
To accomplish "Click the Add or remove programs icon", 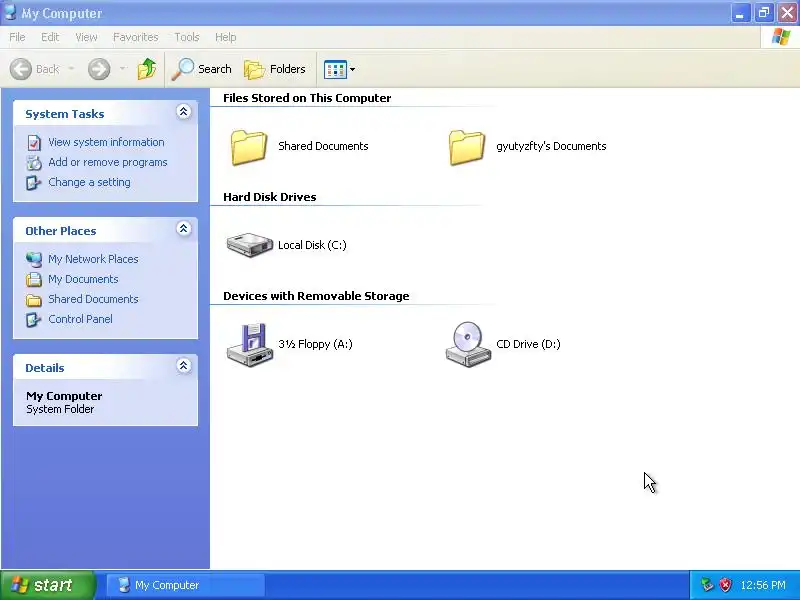I will pos(34,163).
